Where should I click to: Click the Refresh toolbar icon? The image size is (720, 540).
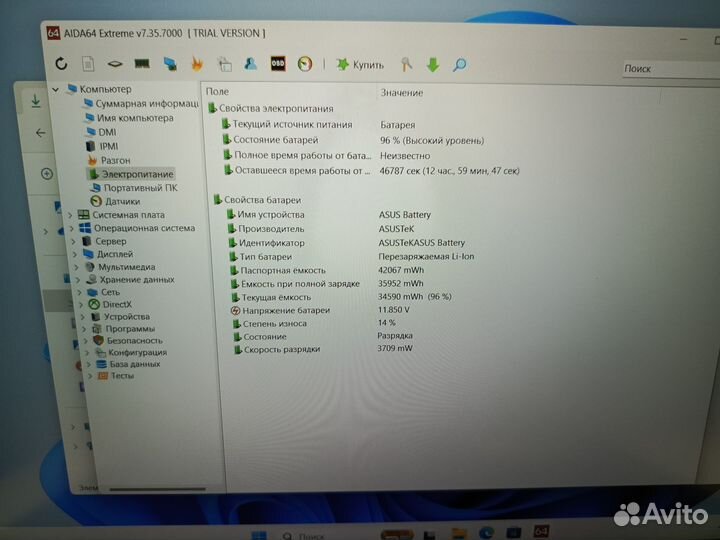tap(61, 63)
